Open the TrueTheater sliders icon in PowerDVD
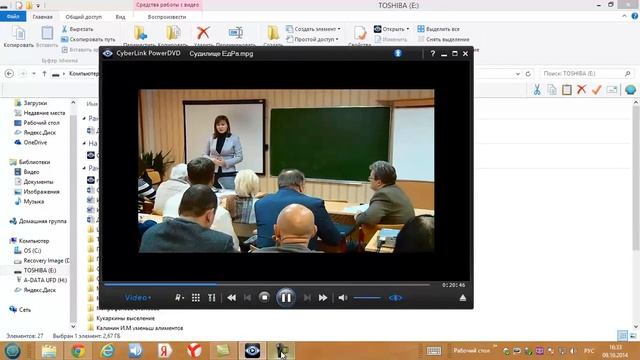640x360 pixels. (x=211, y=298)
